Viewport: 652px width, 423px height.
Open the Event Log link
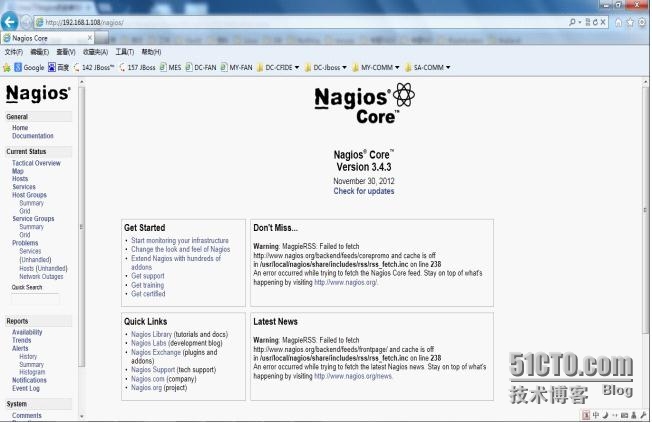26,388
